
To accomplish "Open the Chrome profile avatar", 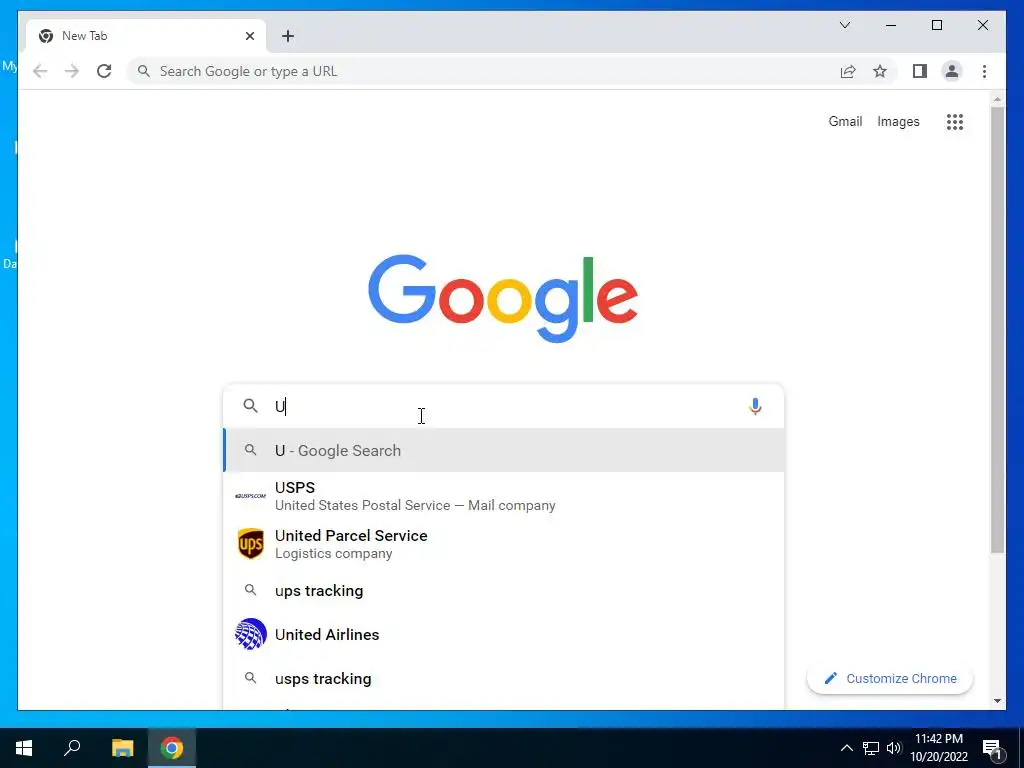I will [952, 71].
